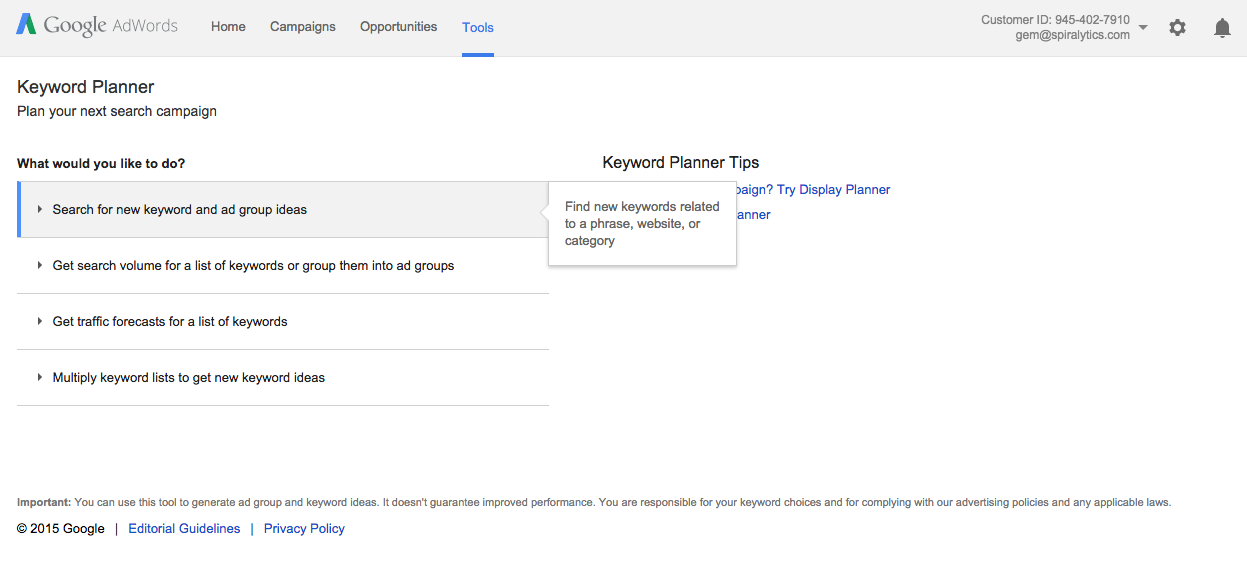The height and width of the screenshot is (571, 1247).
Task: Open the Campaigns tab
Action: pyautogui.click(x=303, y=27)
